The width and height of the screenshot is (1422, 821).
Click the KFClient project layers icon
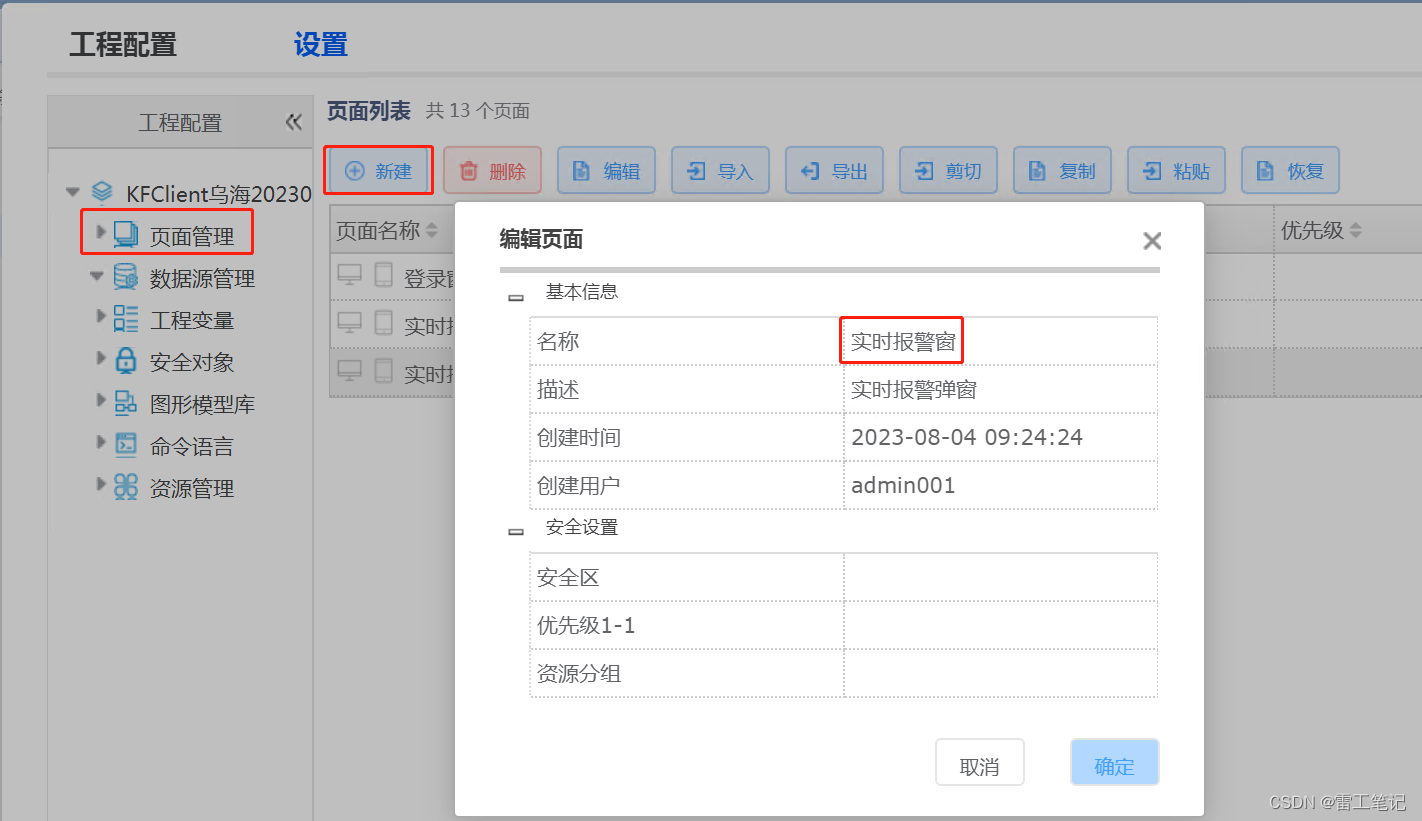[102, 192]
